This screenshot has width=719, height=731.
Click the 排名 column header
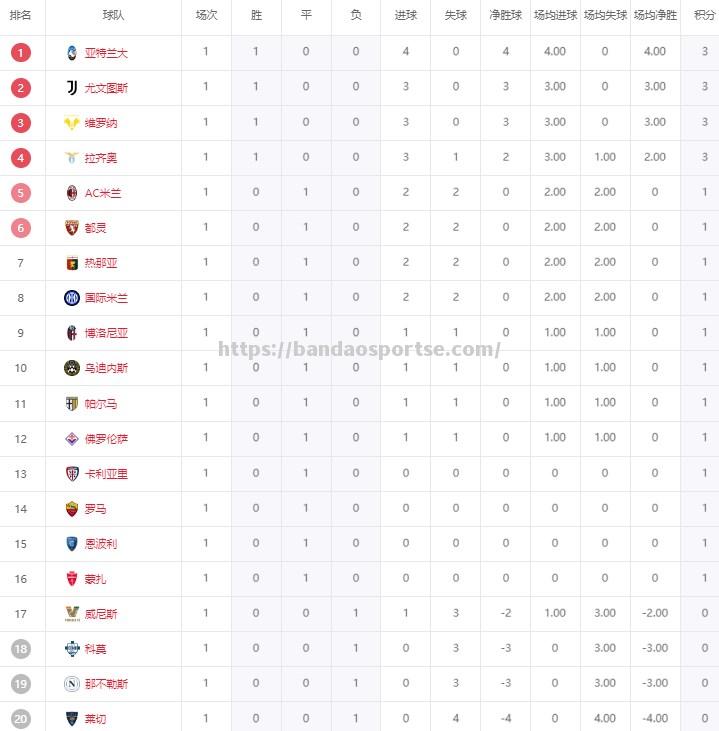21,15
